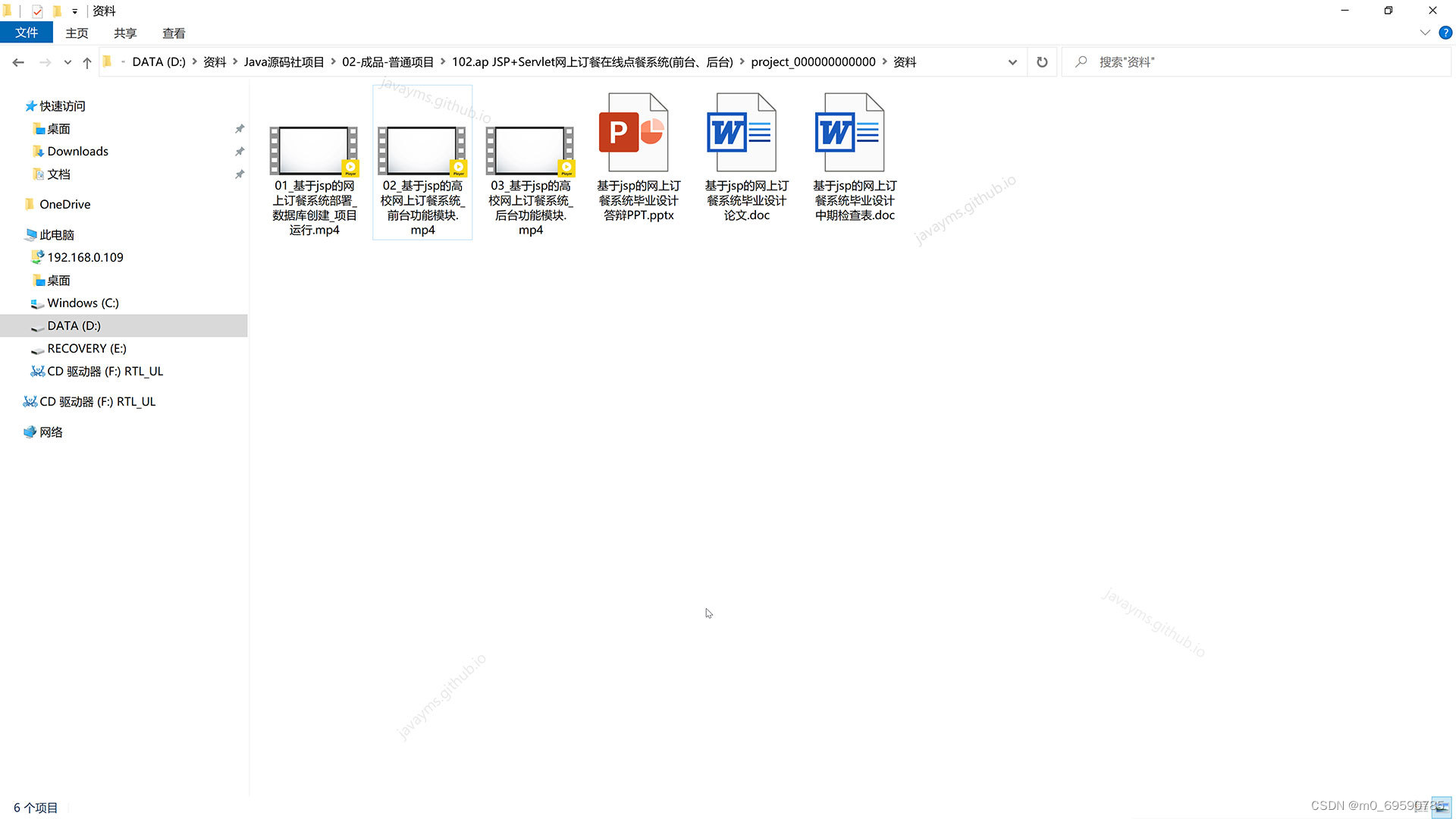Select Downloads in quick access
This screenshot has width=1456, height=819.
(77, 152)
